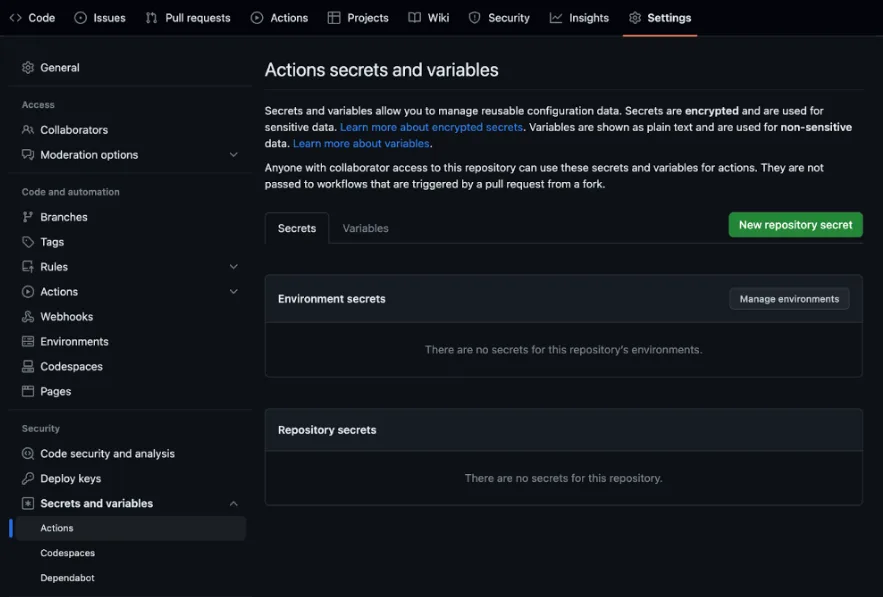Open the Code tab
This screenshot has width=883, height=597.
(33, 18)
